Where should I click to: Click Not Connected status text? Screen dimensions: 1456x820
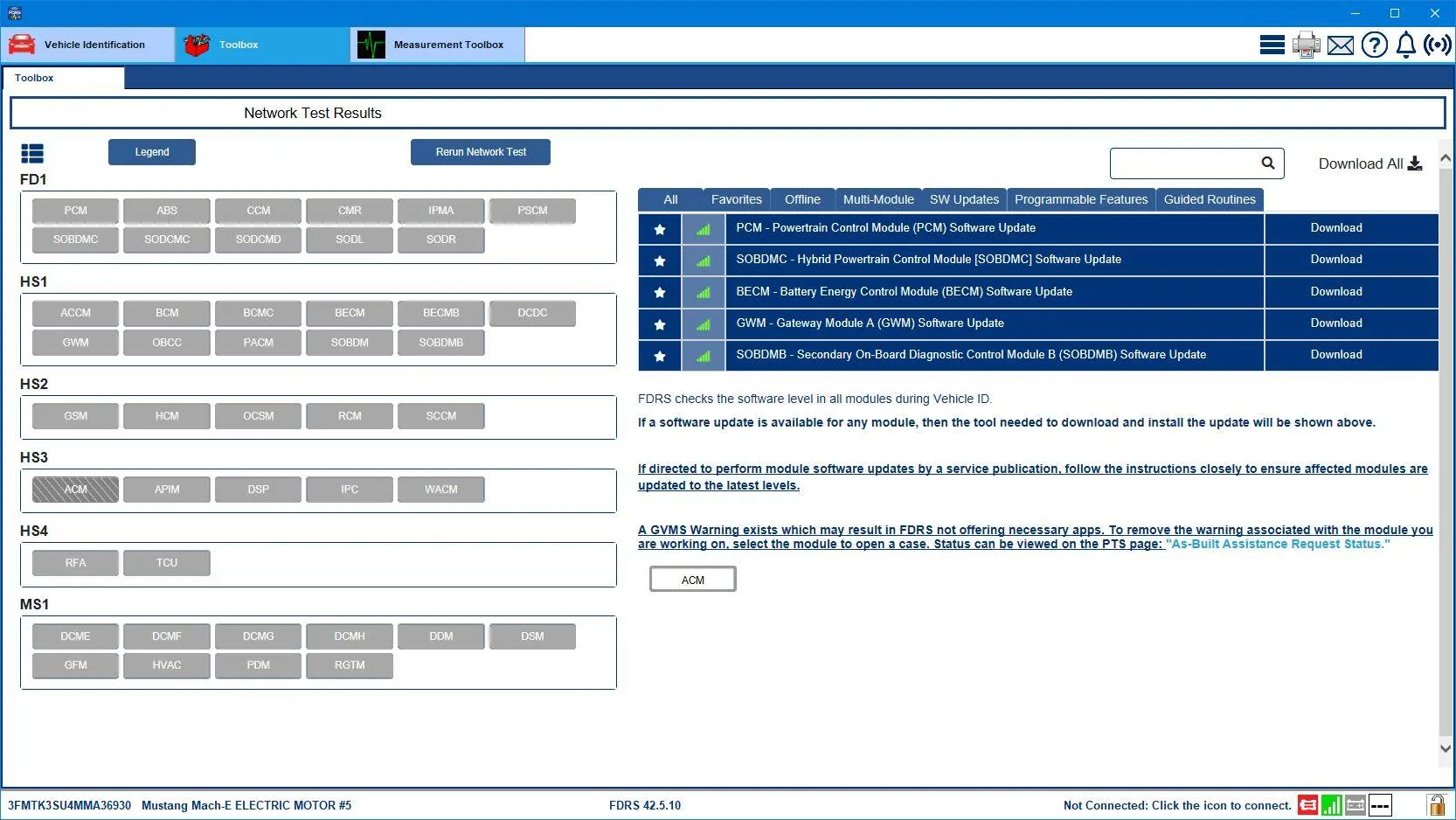tap(1176, 806)
